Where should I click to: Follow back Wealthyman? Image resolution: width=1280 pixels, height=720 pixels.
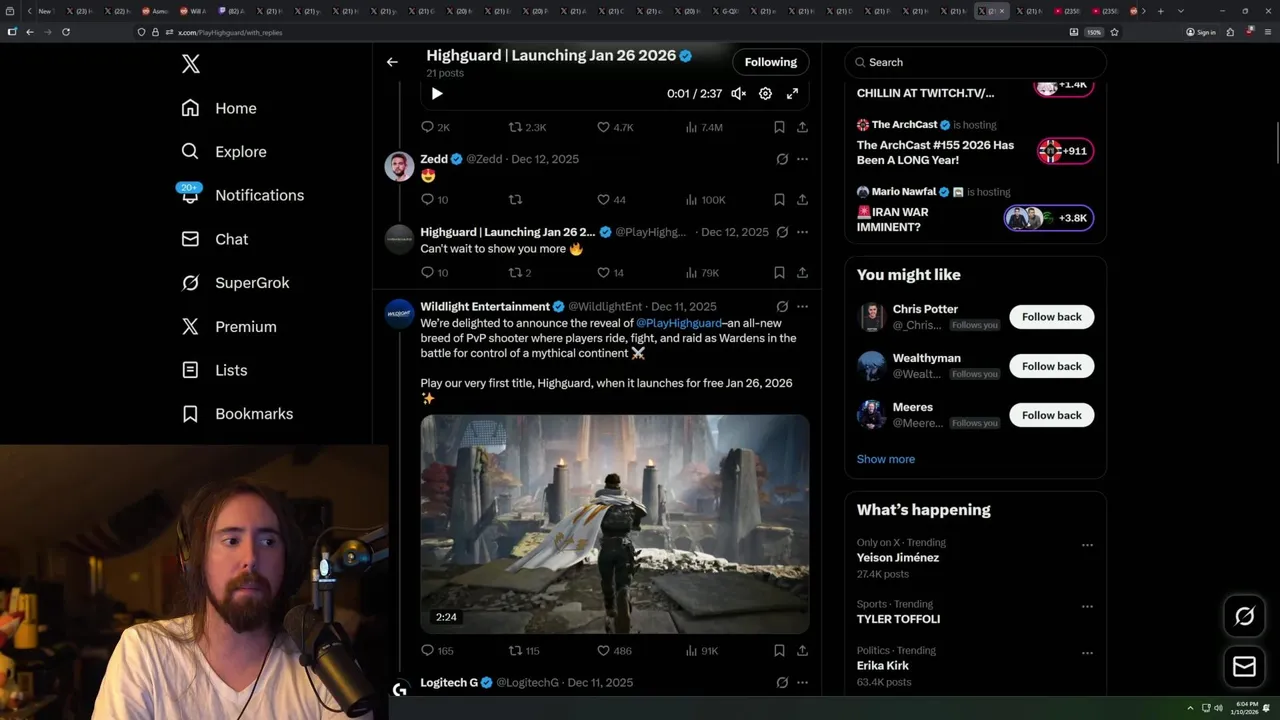(x=1051, y=366)
